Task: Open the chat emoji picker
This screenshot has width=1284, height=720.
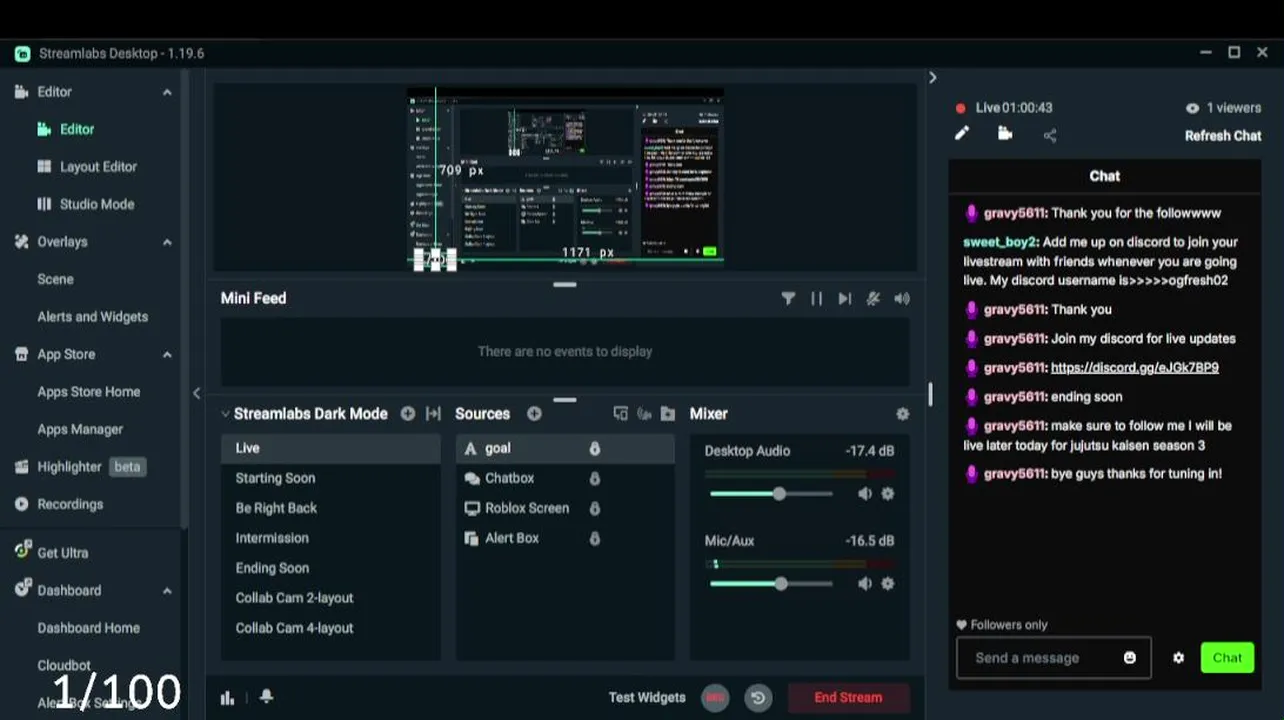Action: [1129, 658]
